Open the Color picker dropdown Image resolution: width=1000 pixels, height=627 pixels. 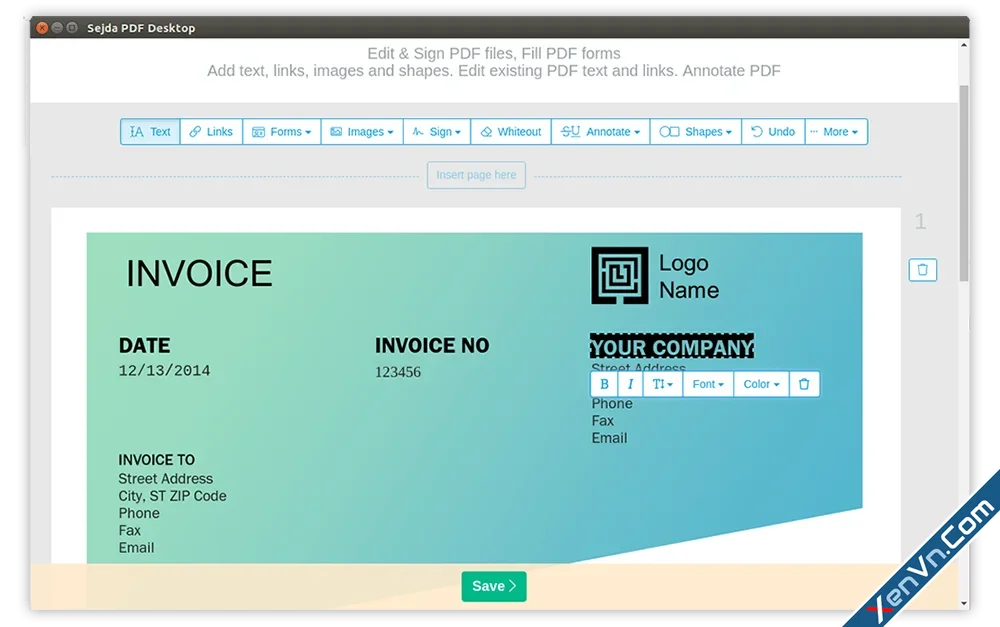761,384
